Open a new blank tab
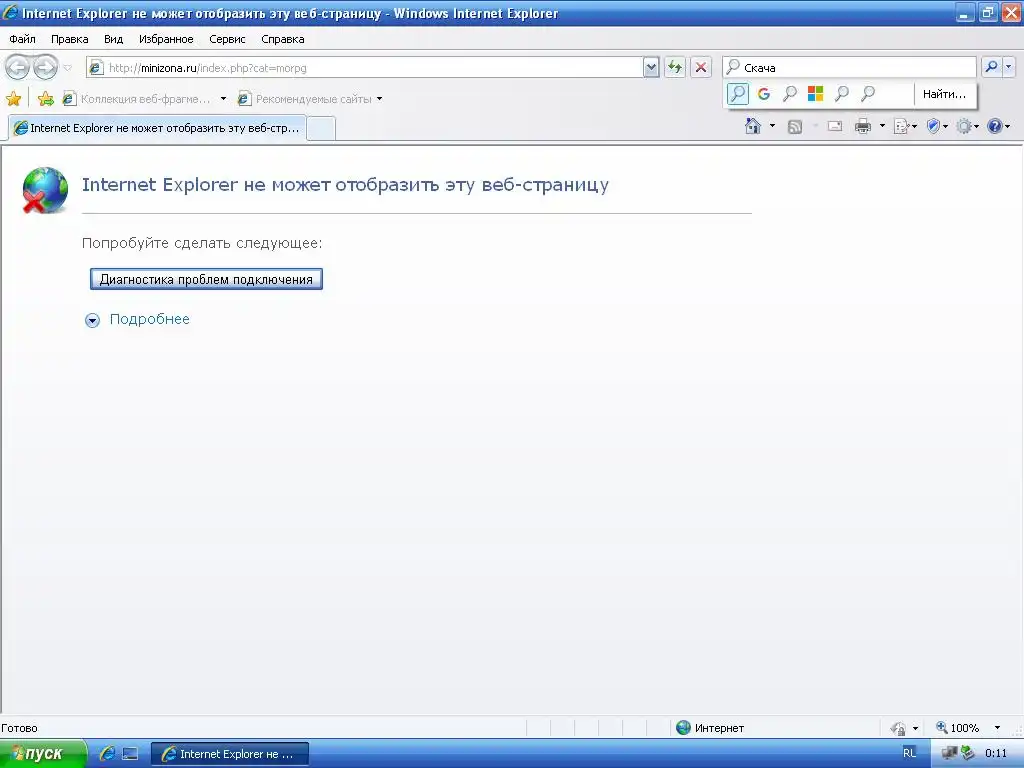The height and width of the screenshot is (768, 1024). [x=321, y=129]
